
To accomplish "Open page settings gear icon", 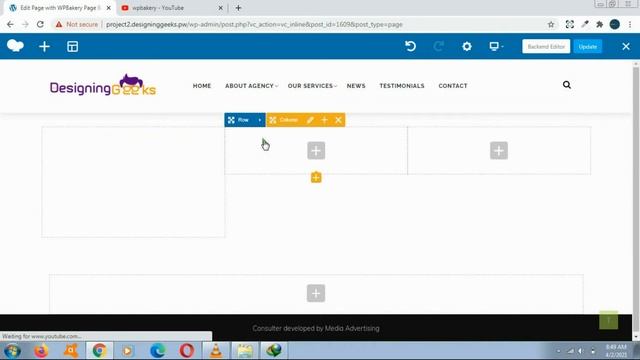I will 467,46.
